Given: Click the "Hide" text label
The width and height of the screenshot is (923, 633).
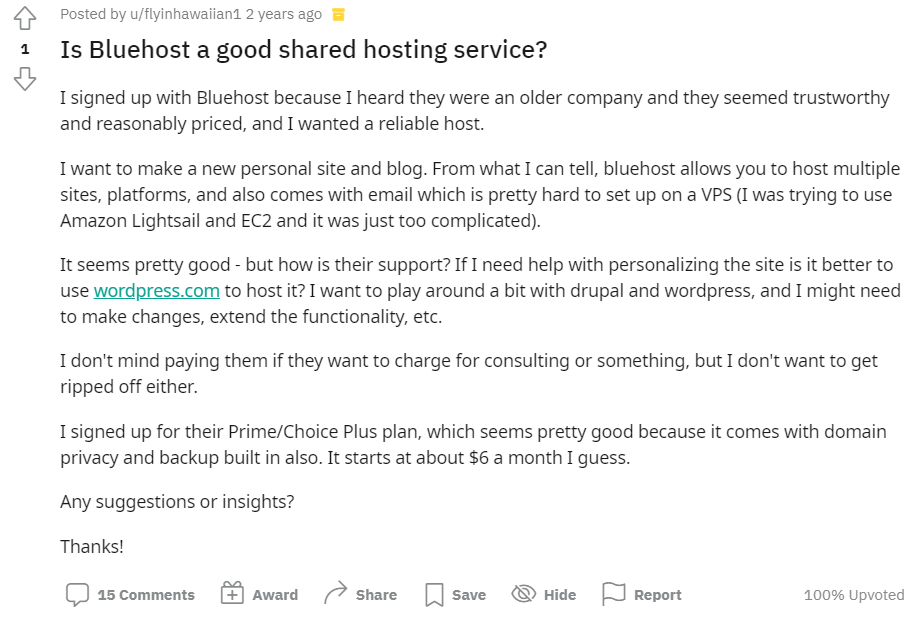Looking at the screenshot, I should [x=560, y=595].
